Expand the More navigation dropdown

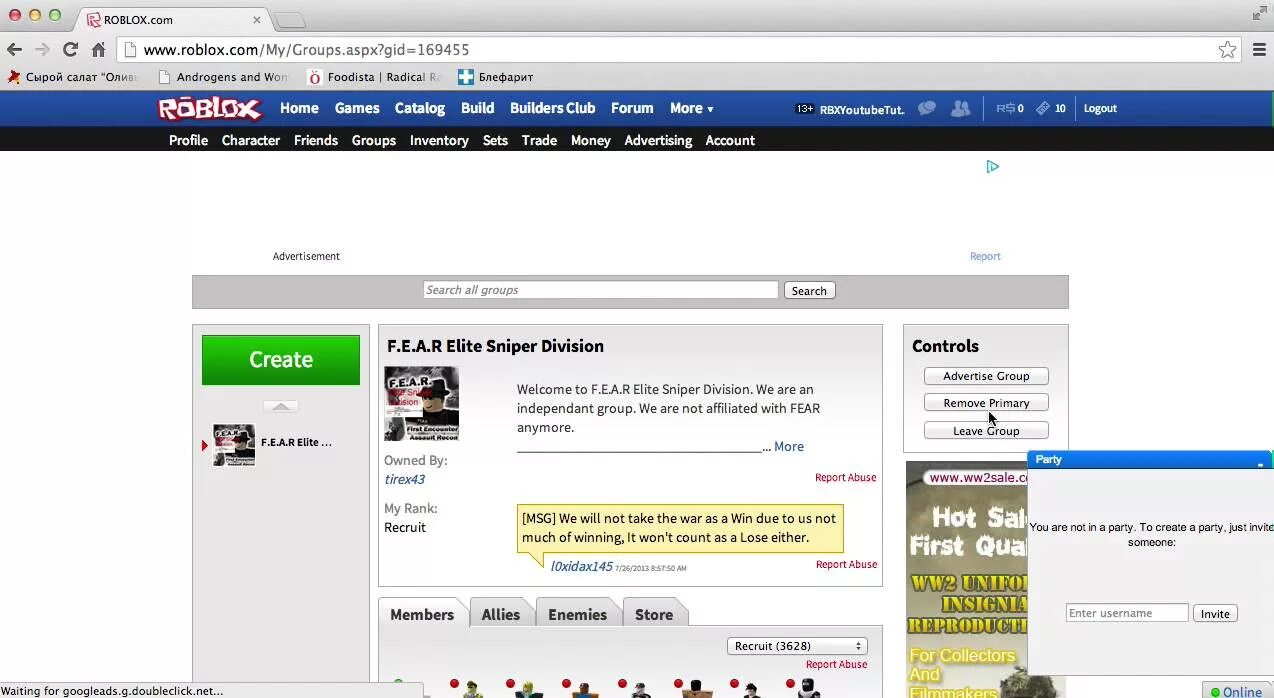(691, 108)
